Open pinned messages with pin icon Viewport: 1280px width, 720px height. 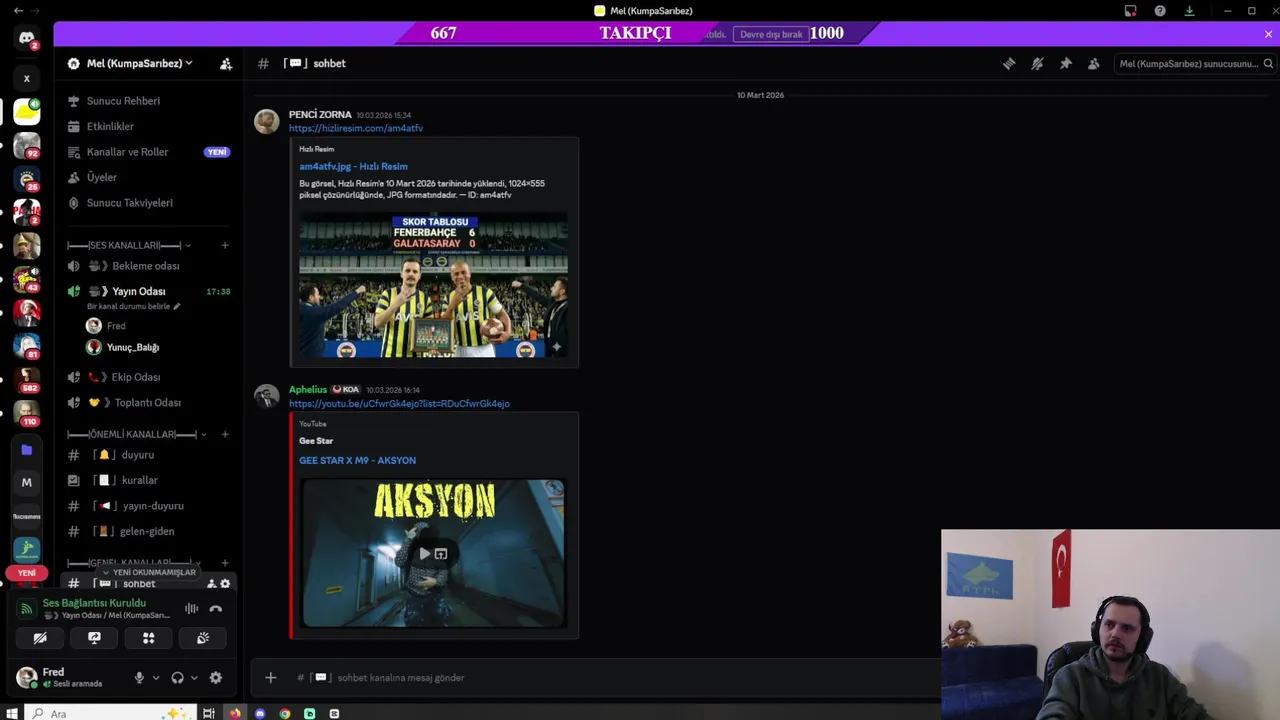(1065, 63)
